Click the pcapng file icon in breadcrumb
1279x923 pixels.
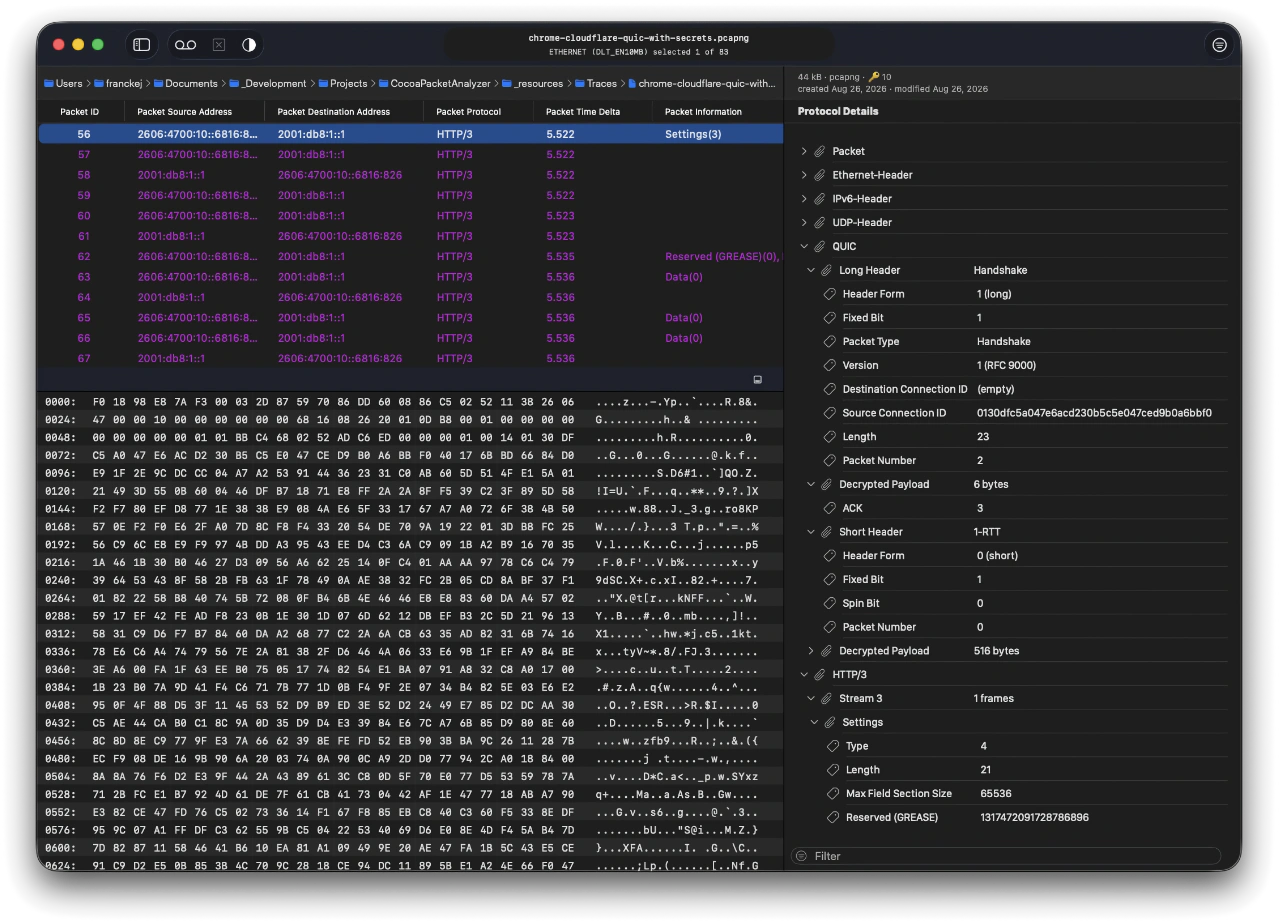point(632,84)
